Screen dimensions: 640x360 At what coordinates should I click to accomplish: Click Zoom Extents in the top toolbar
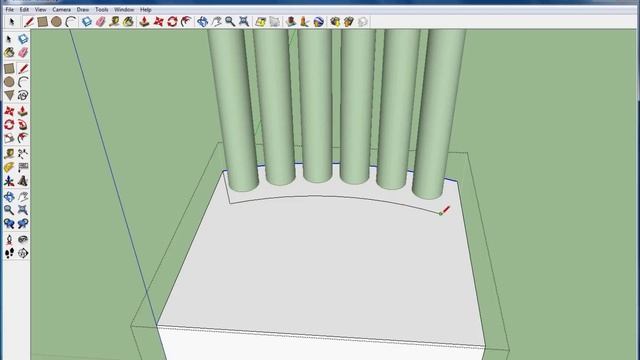tap(244, 22)
